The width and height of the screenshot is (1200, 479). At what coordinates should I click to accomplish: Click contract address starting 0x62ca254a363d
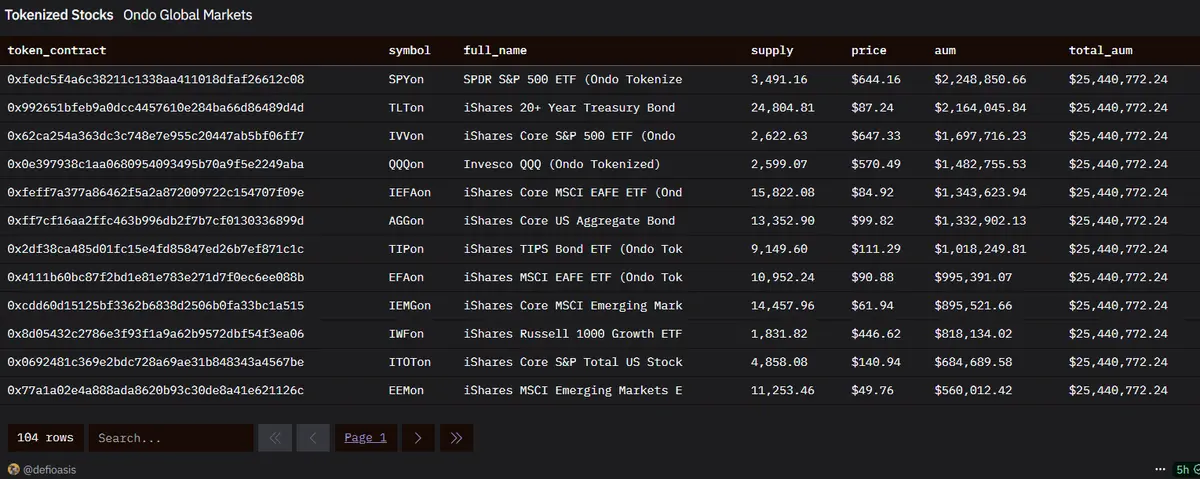156,136
